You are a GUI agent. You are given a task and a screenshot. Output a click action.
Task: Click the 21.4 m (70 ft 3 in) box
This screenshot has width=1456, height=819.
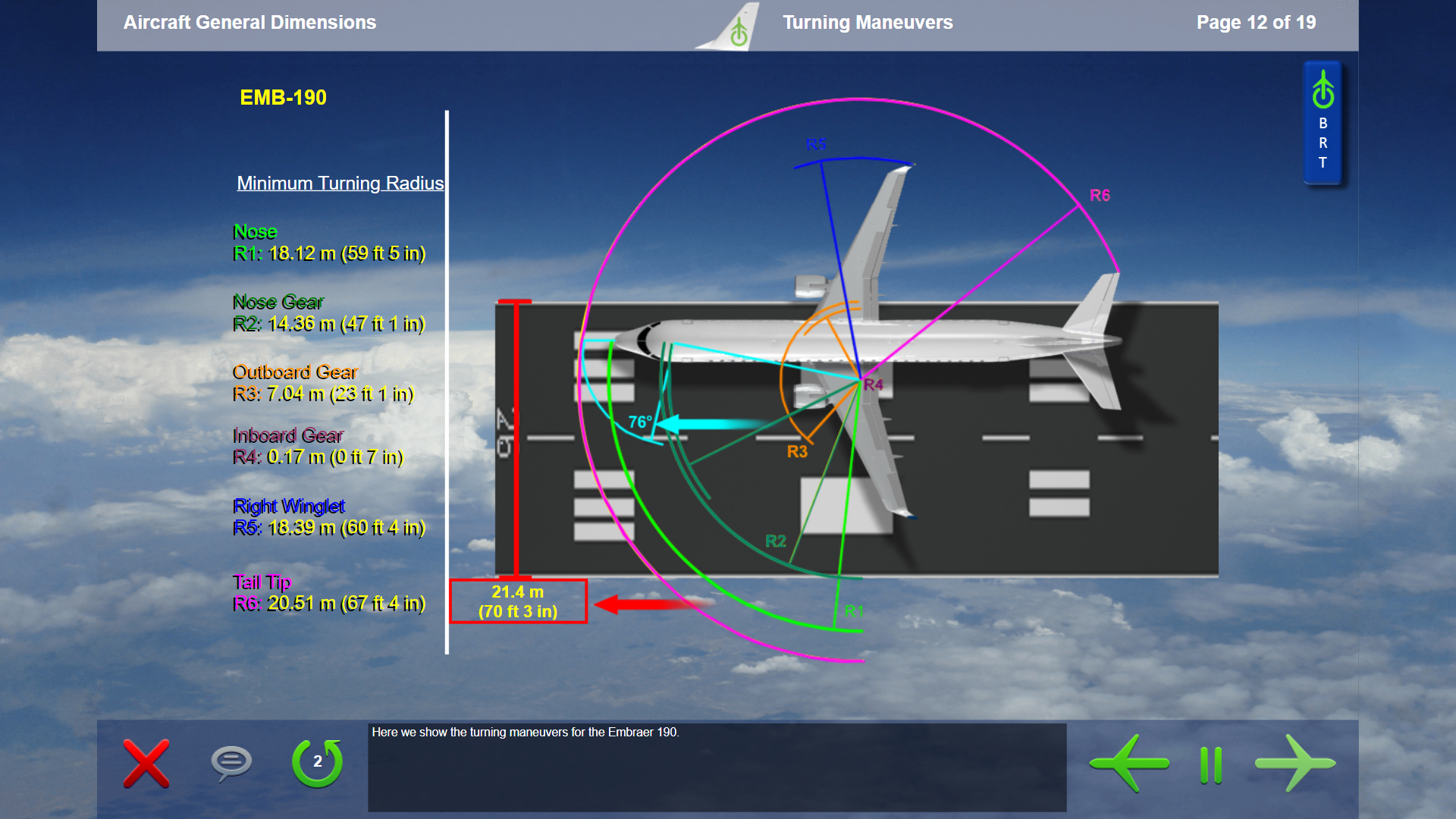(x=518, y=601)
